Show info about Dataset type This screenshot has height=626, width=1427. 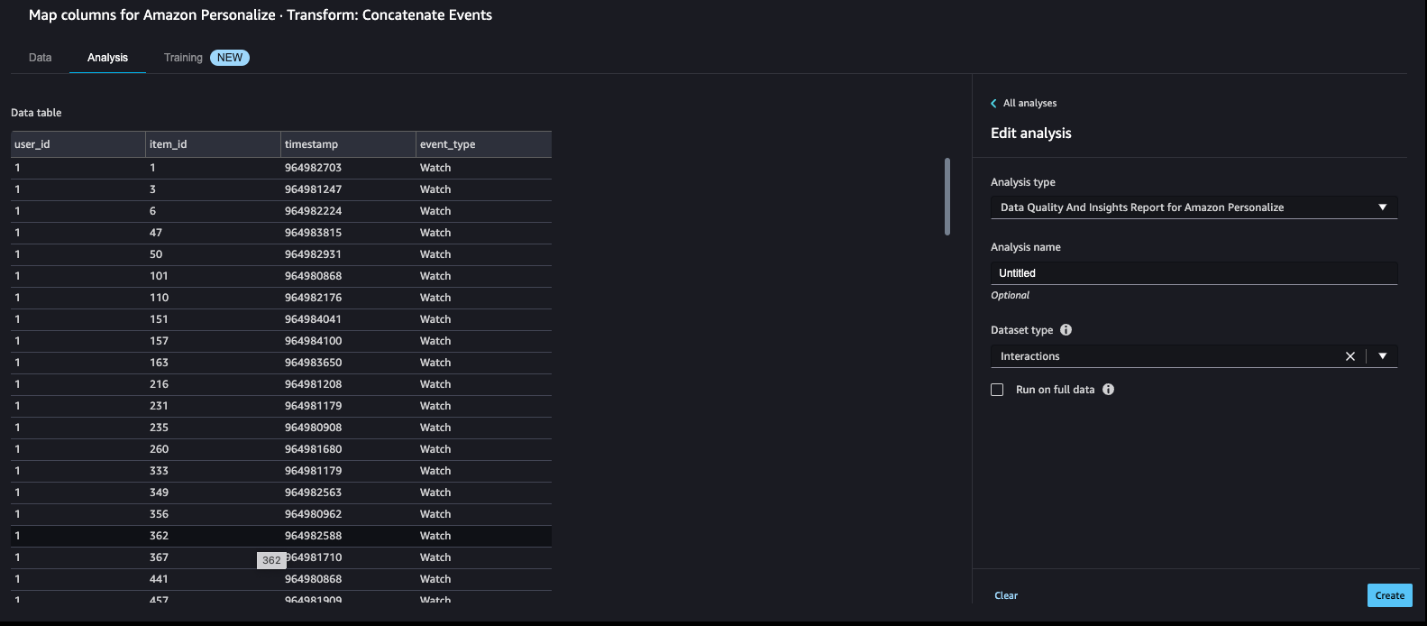[x=1066, y=330]
